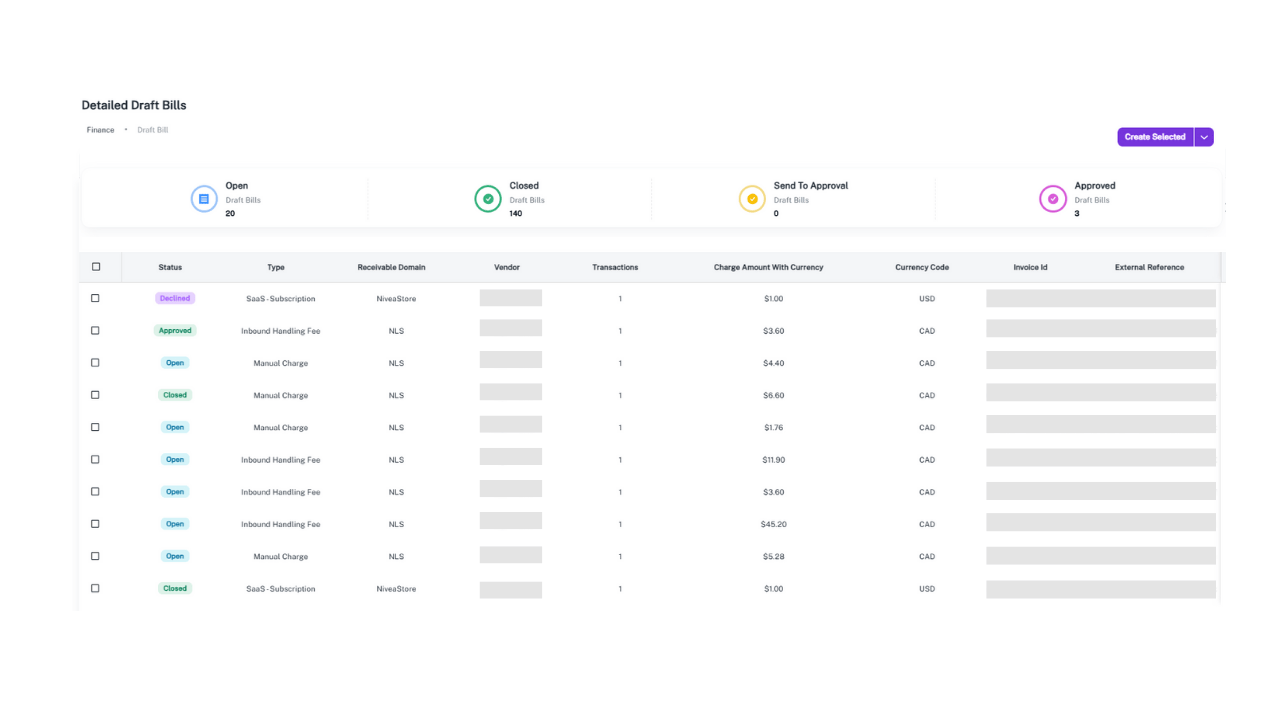The image size is (1280, 720).
Task: Click the Open badge on the $4.40 row
Action: (175, 362)
